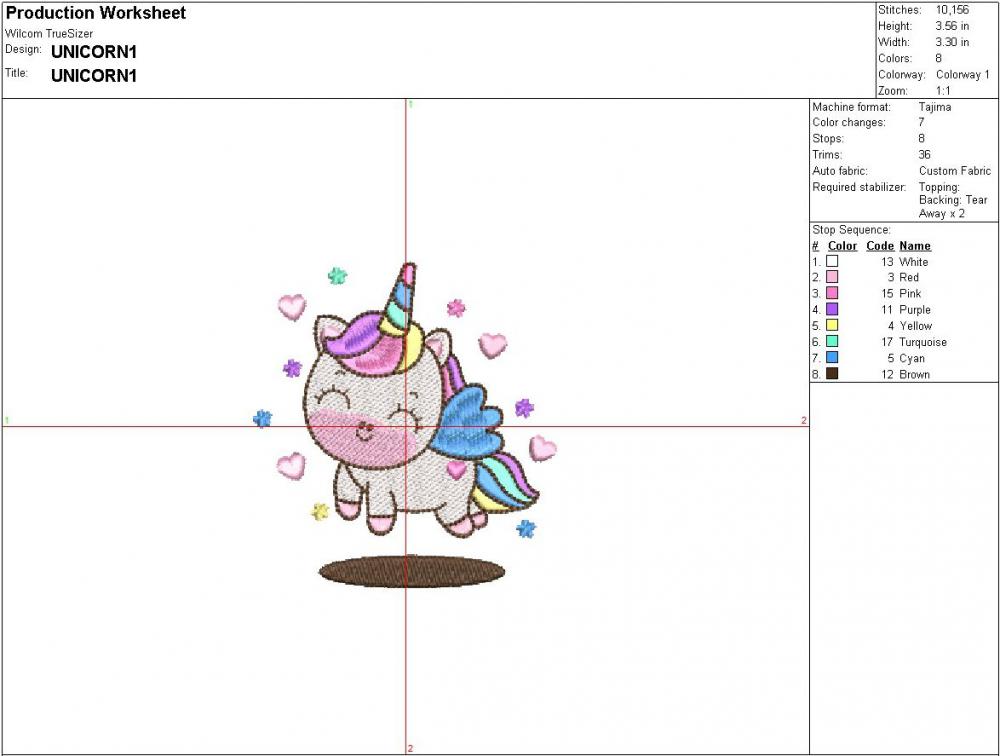Pick the Pink swatch in stop sequence

point(832,293)
